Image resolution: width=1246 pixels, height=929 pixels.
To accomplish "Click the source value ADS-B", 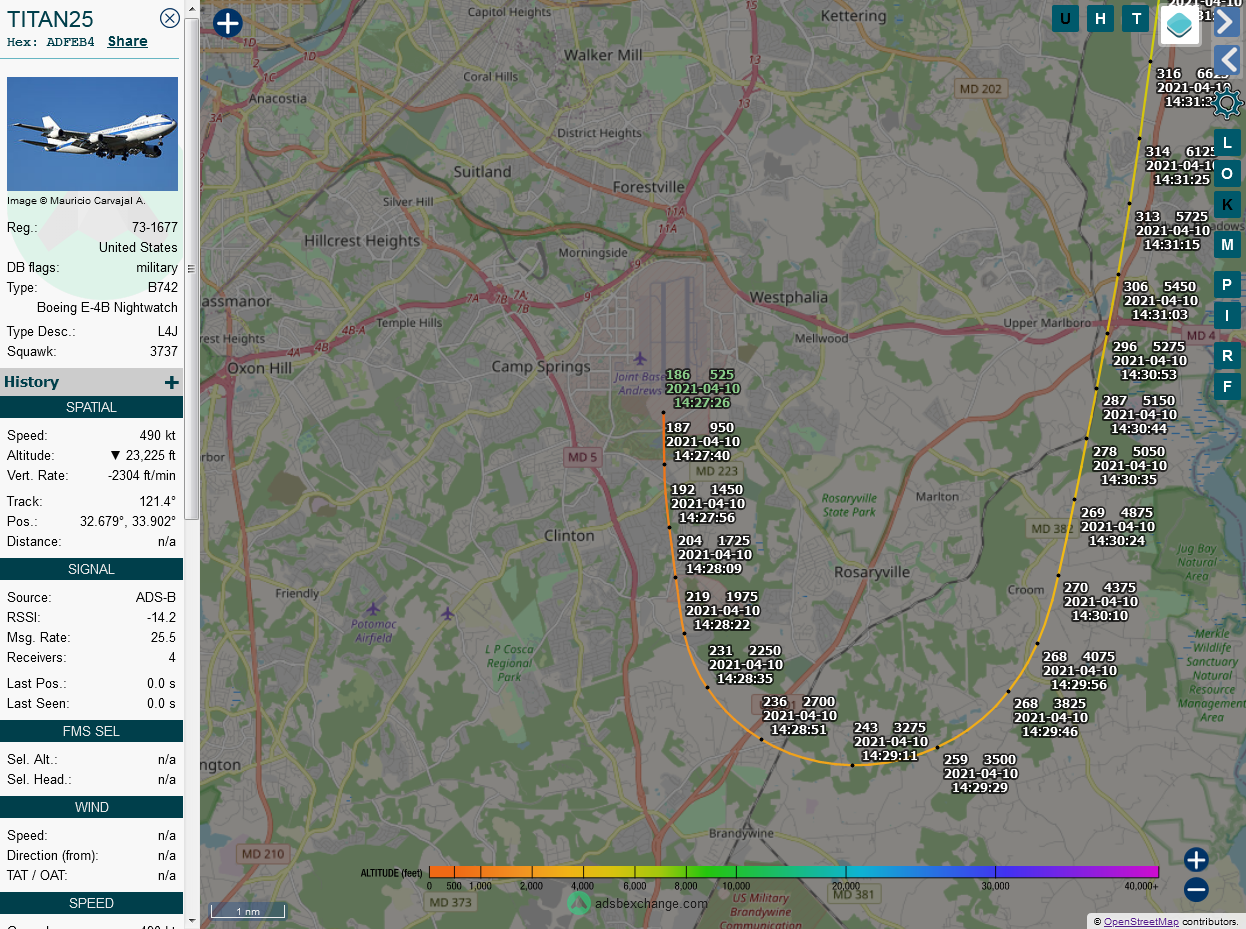I will tap(156, 598).
